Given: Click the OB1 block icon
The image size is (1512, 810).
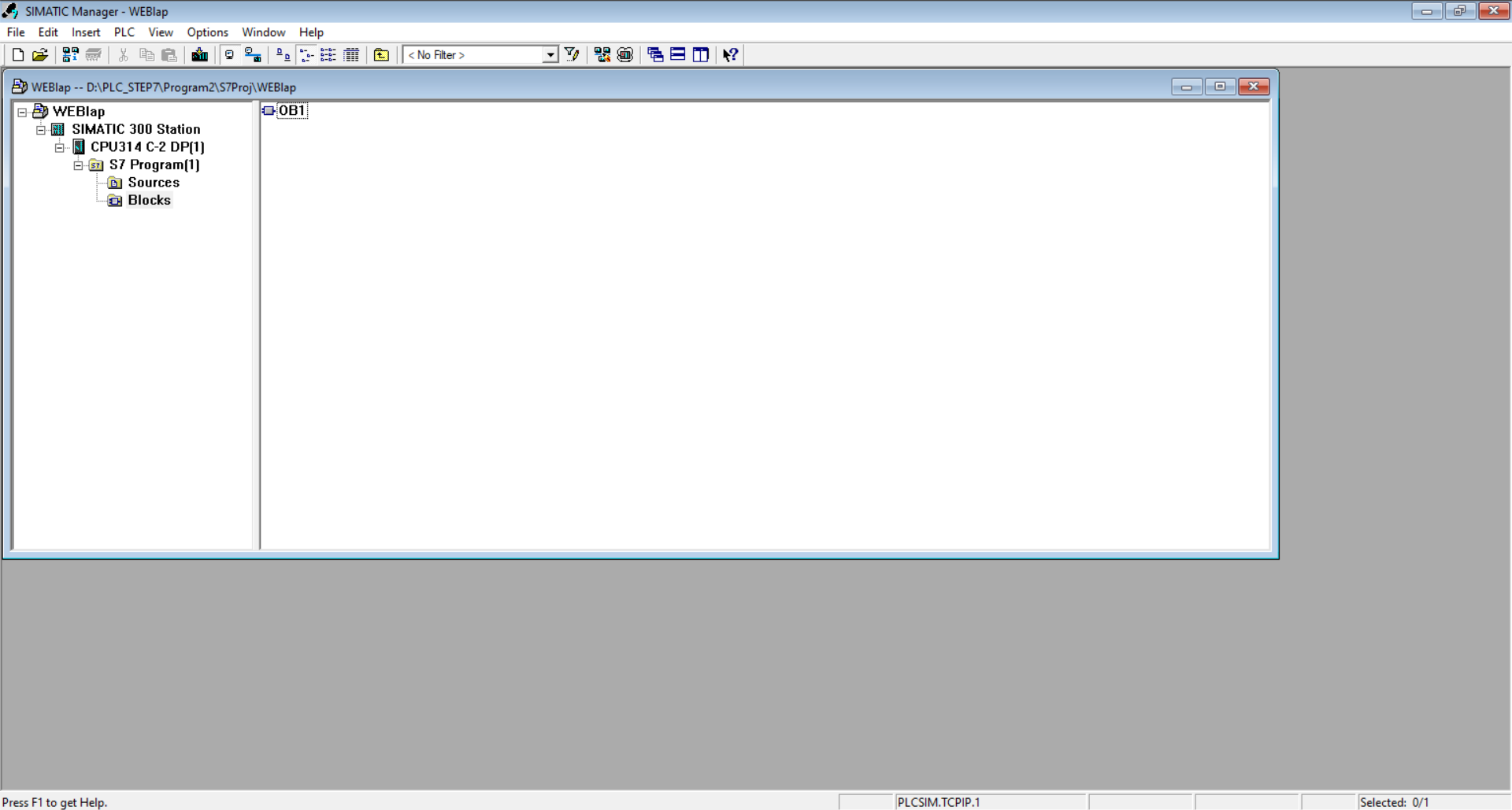Looking at the screenshot, I should click(269, 110).
